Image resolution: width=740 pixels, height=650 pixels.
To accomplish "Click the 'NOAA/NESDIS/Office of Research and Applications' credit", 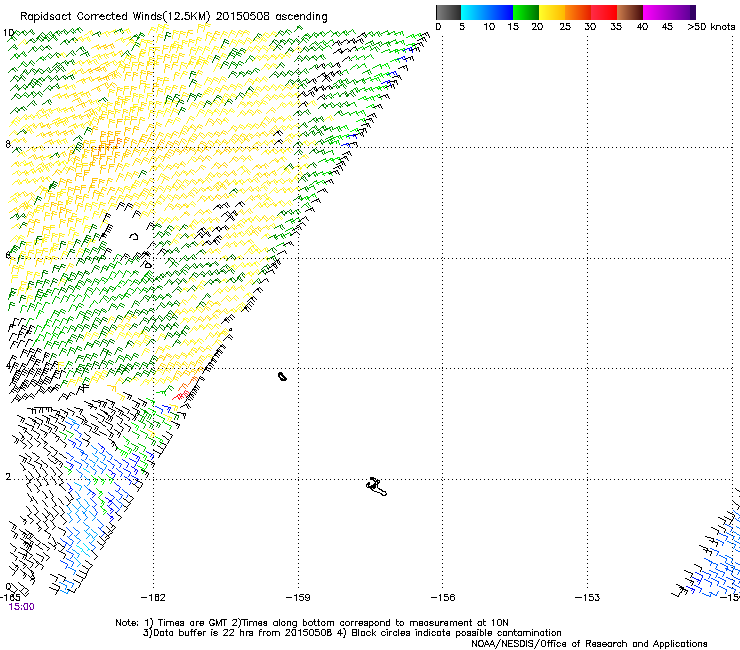I will [589, 644].
